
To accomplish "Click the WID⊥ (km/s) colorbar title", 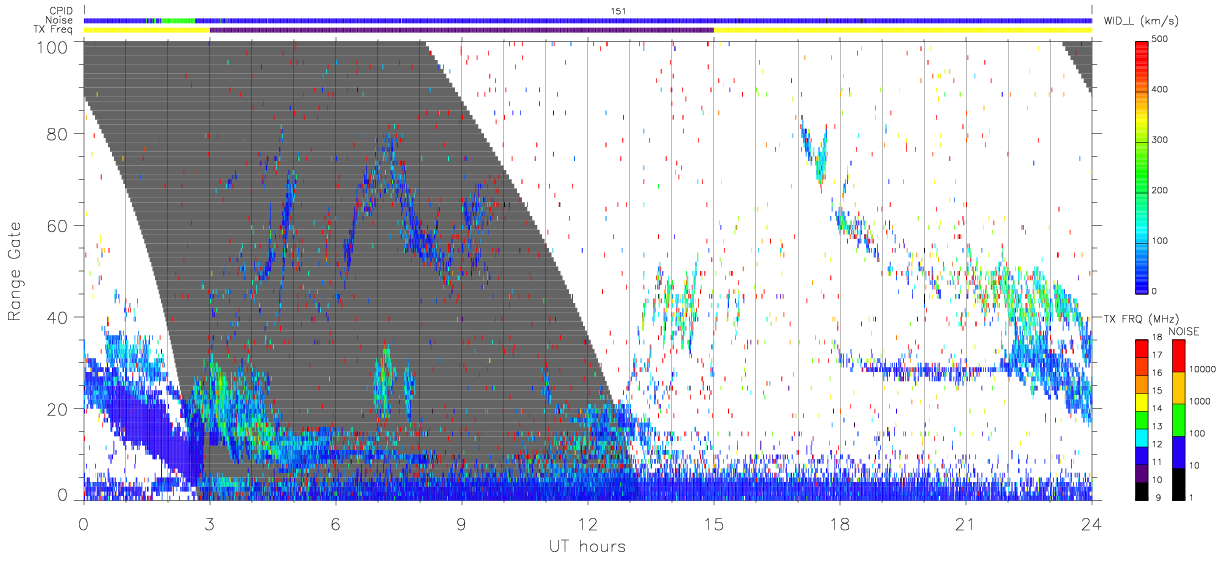I will tap(1143, 20).
